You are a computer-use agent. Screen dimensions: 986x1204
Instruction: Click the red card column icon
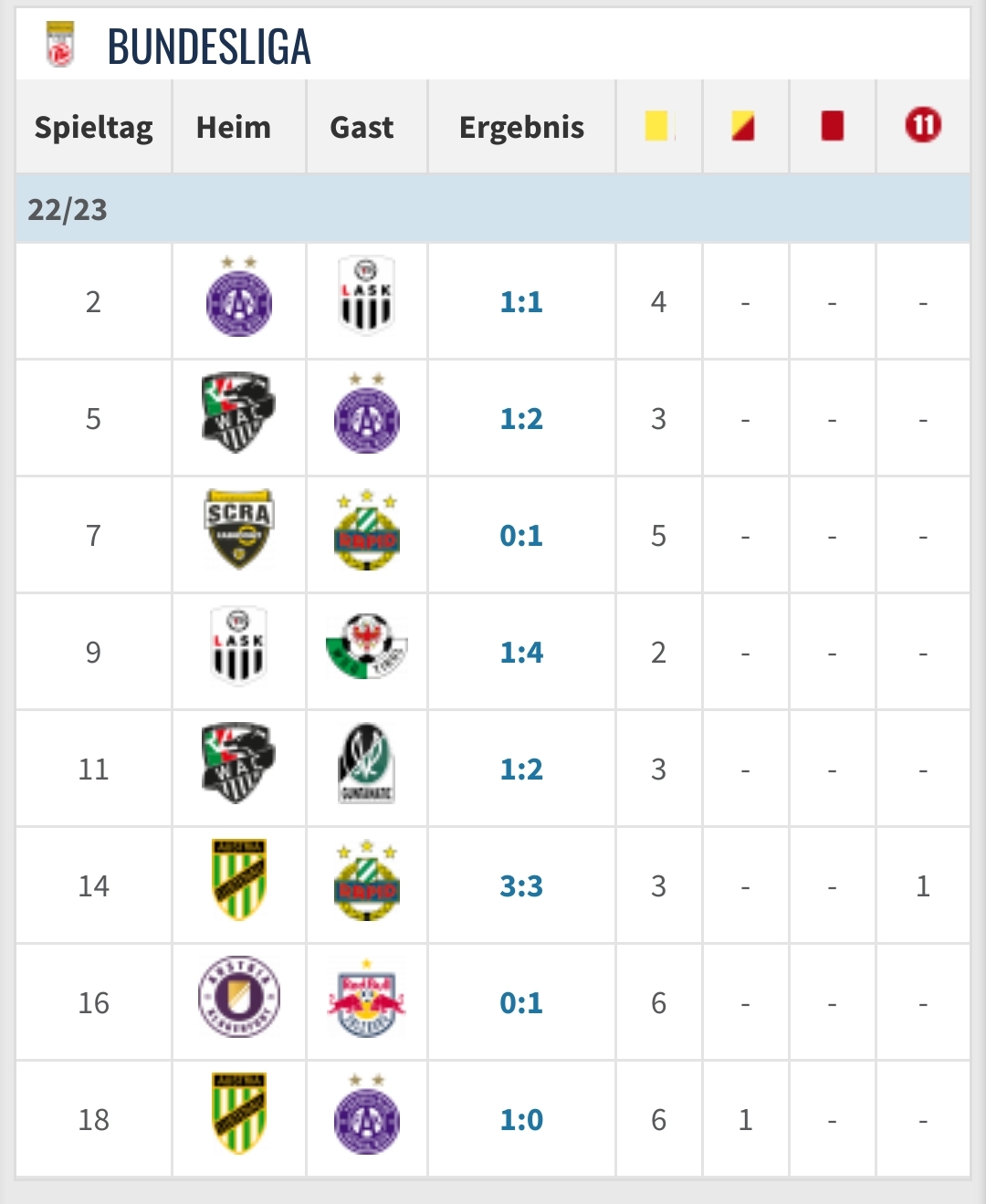tap(832, 126)
